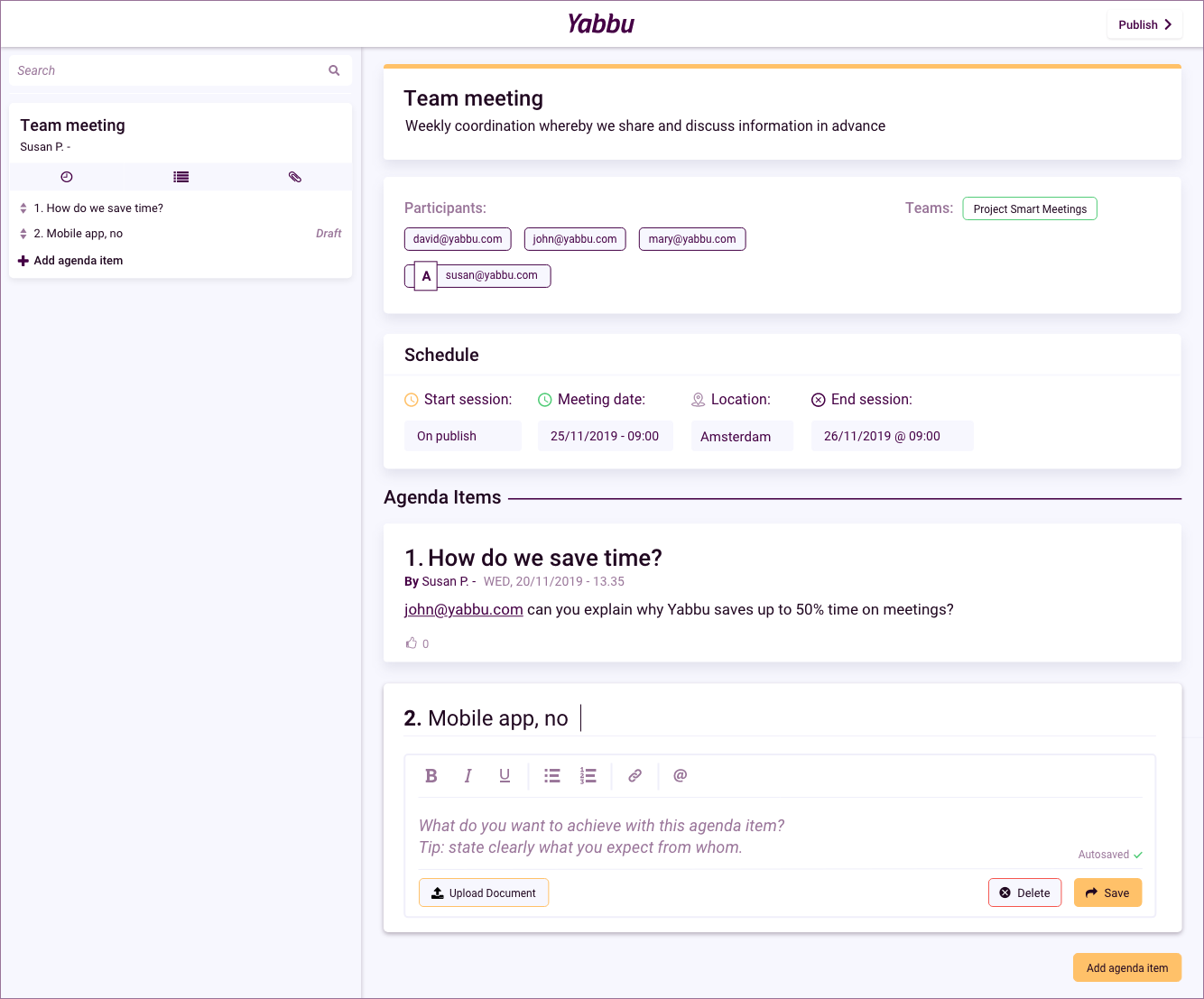Toggle underline formatting
Image resolution: width=1204 pixels, height=999 pixels.
click(505, 776)
